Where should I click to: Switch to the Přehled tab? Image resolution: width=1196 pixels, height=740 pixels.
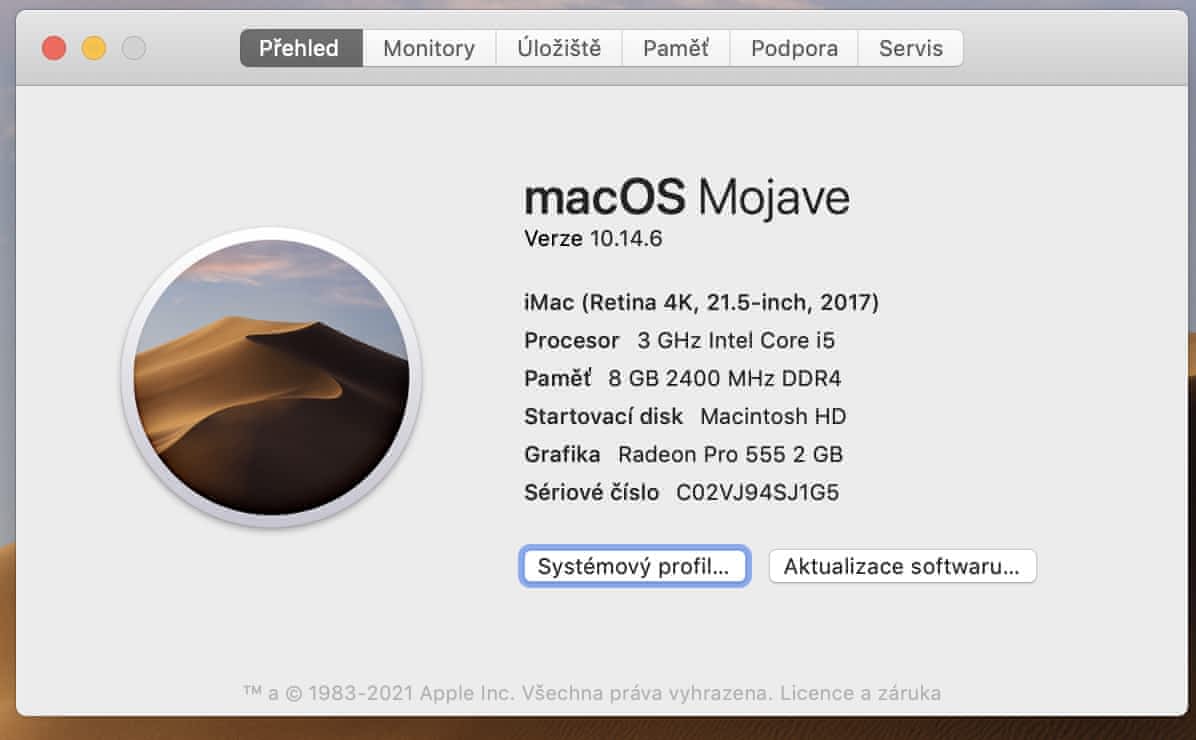[x=301, y=48]
